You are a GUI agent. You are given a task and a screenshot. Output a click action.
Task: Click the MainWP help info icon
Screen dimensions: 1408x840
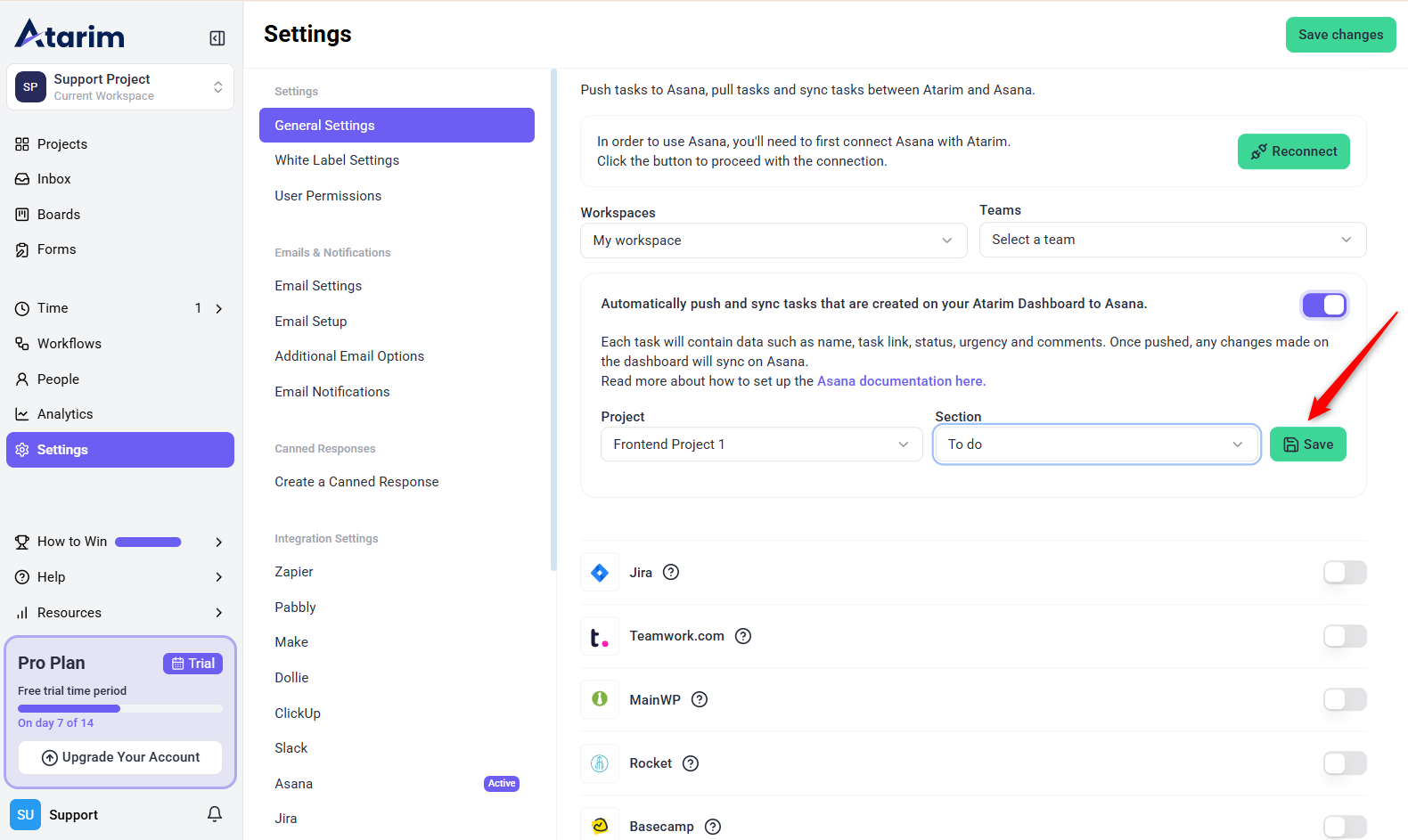(700, 700)
